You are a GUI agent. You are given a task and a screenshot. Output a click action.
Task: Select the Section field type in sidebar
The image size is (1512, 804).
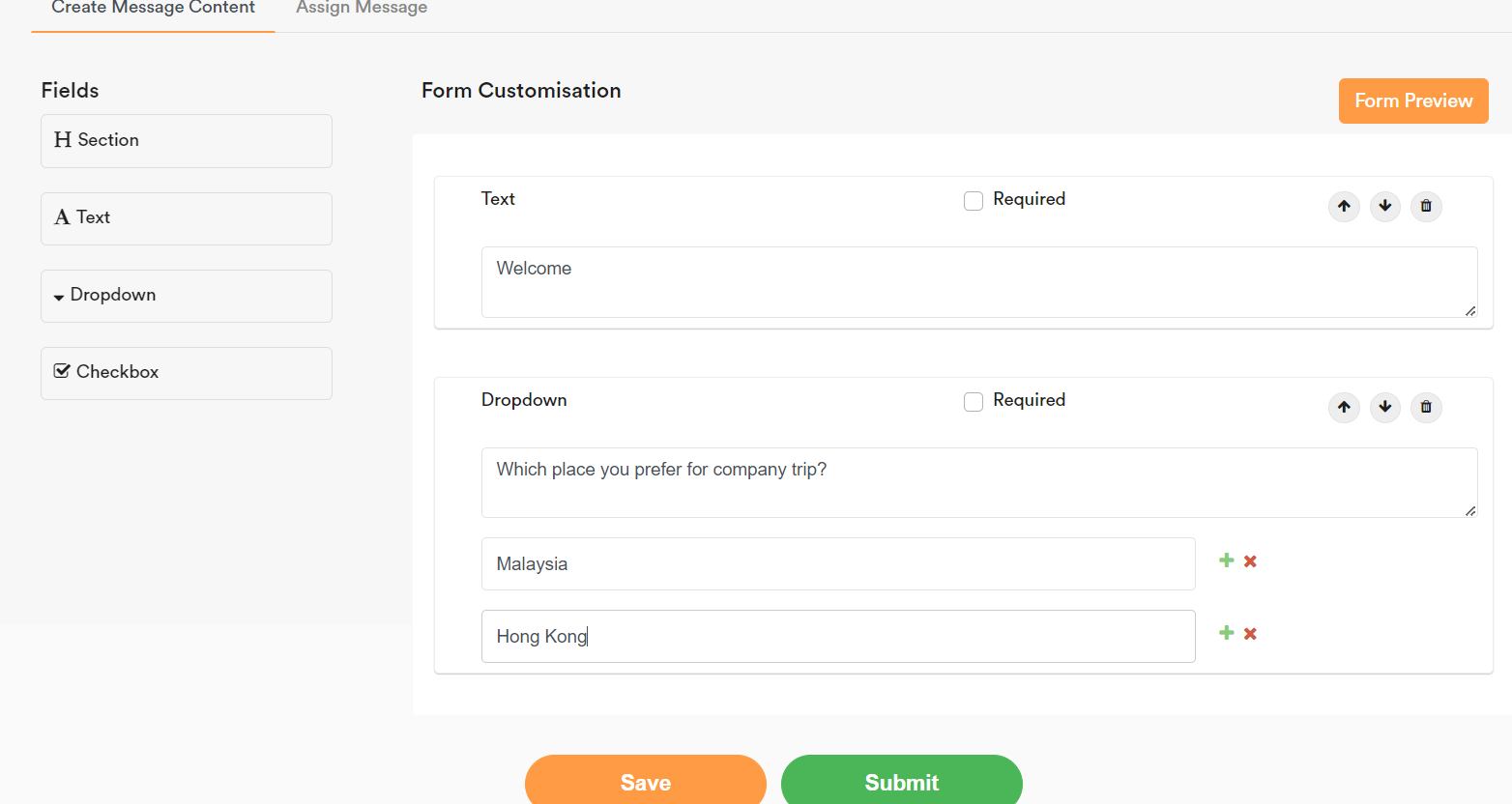click(186, 140)
